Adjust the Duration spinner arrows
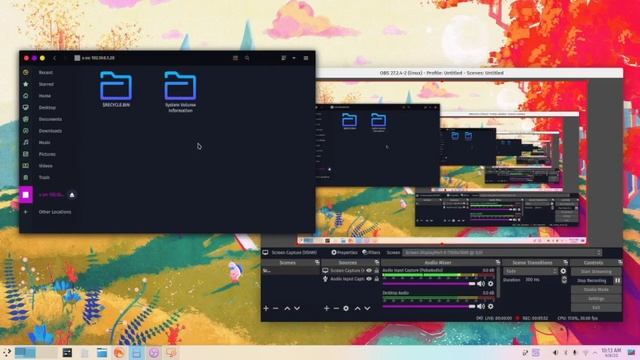The width and height of the screenshot is (640, 360). click(x=564, y=280)
